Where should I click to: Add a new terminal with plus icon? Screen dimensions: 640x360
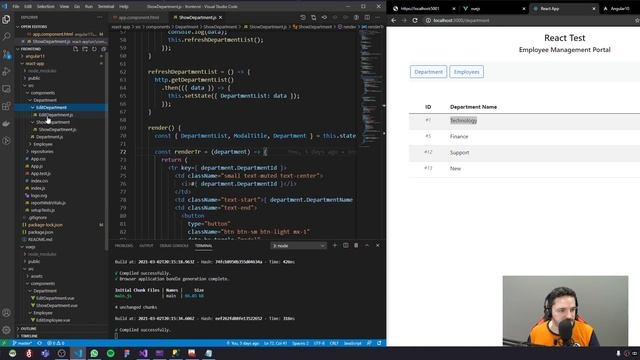point(335,245)
